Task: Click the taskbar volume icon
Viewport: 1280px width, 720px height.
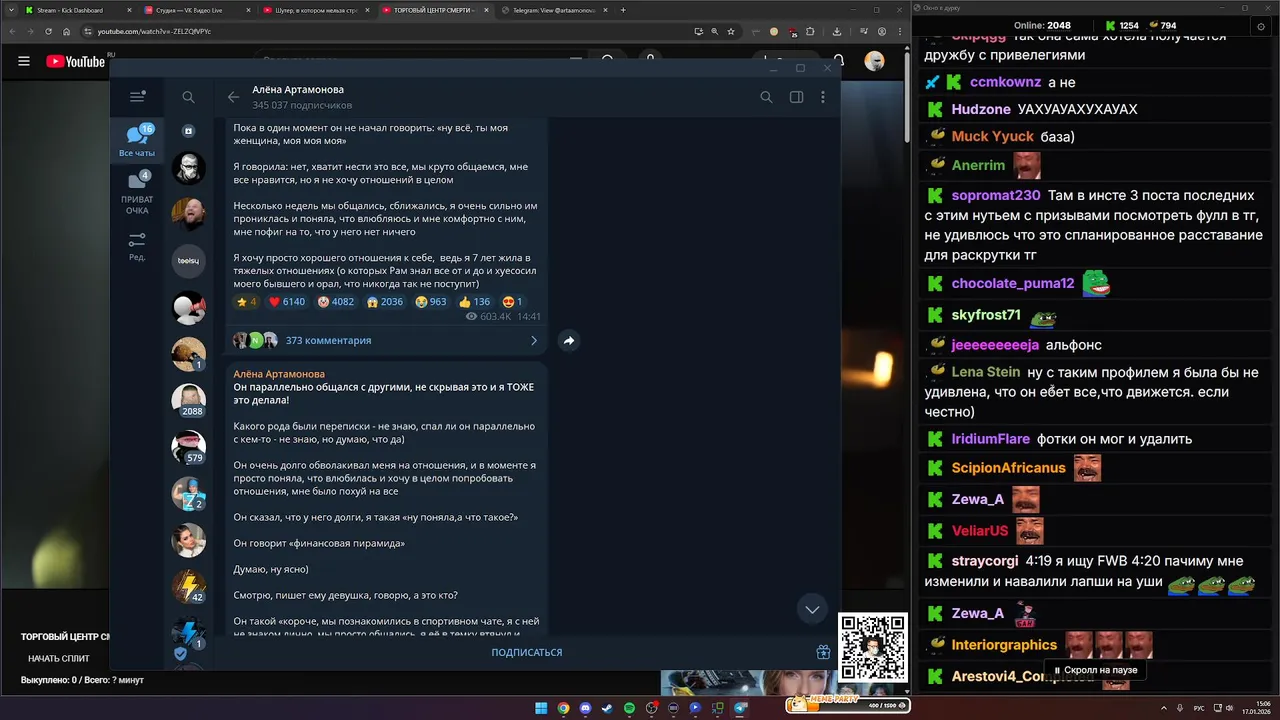Action: pos(1228,708)
